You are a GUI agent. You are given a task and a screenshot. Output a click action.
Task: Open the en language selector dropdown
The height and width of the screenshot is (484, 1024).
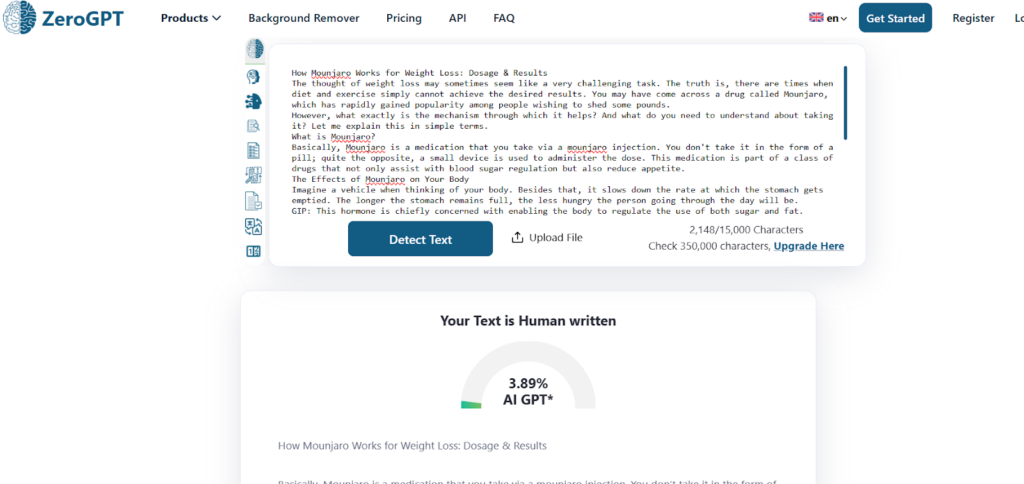click(x=828, y=18)
